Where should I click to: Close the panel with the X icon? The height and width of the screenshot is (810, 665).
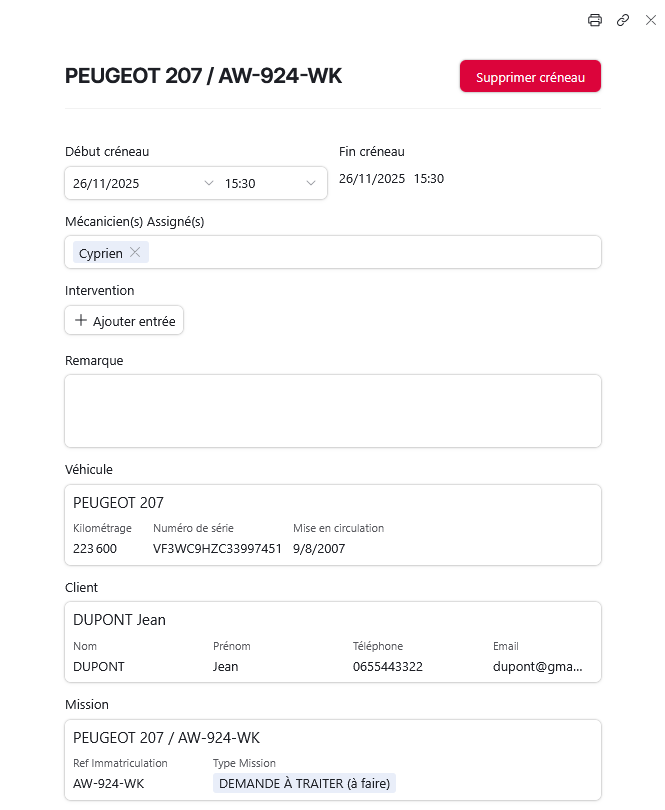tap(651, 20)
